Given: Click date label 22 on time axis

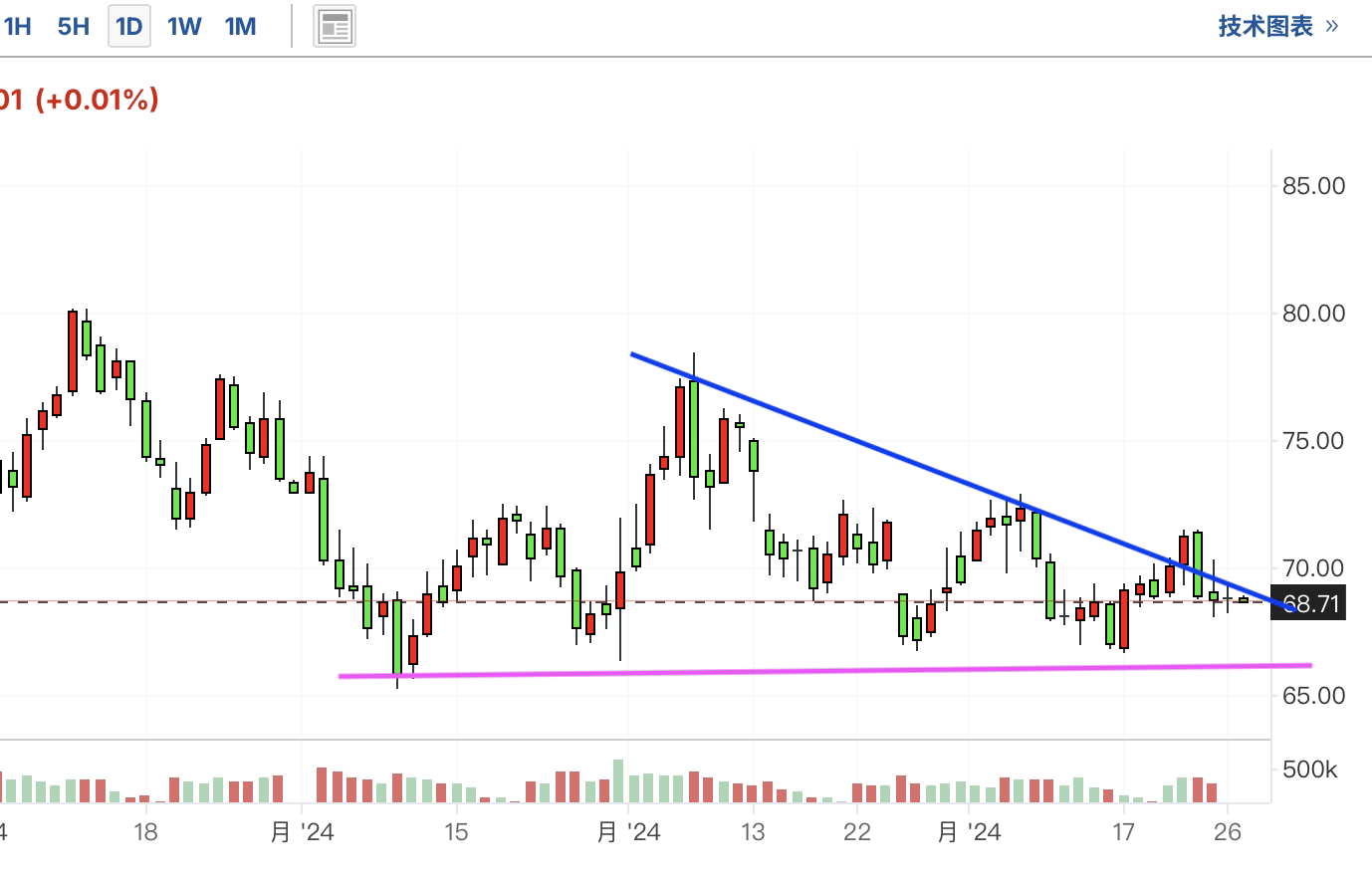Looking at the screenshot, I should tap(857, 832).
